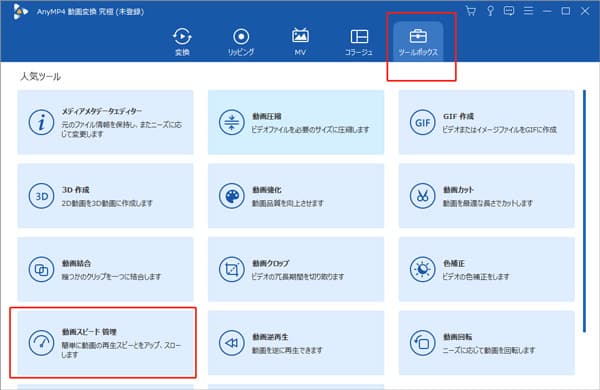Image resolution: width=600 pixels, height=390 pixels.
Task: Open the hamburger menu icon
Action: pos(528,11)
